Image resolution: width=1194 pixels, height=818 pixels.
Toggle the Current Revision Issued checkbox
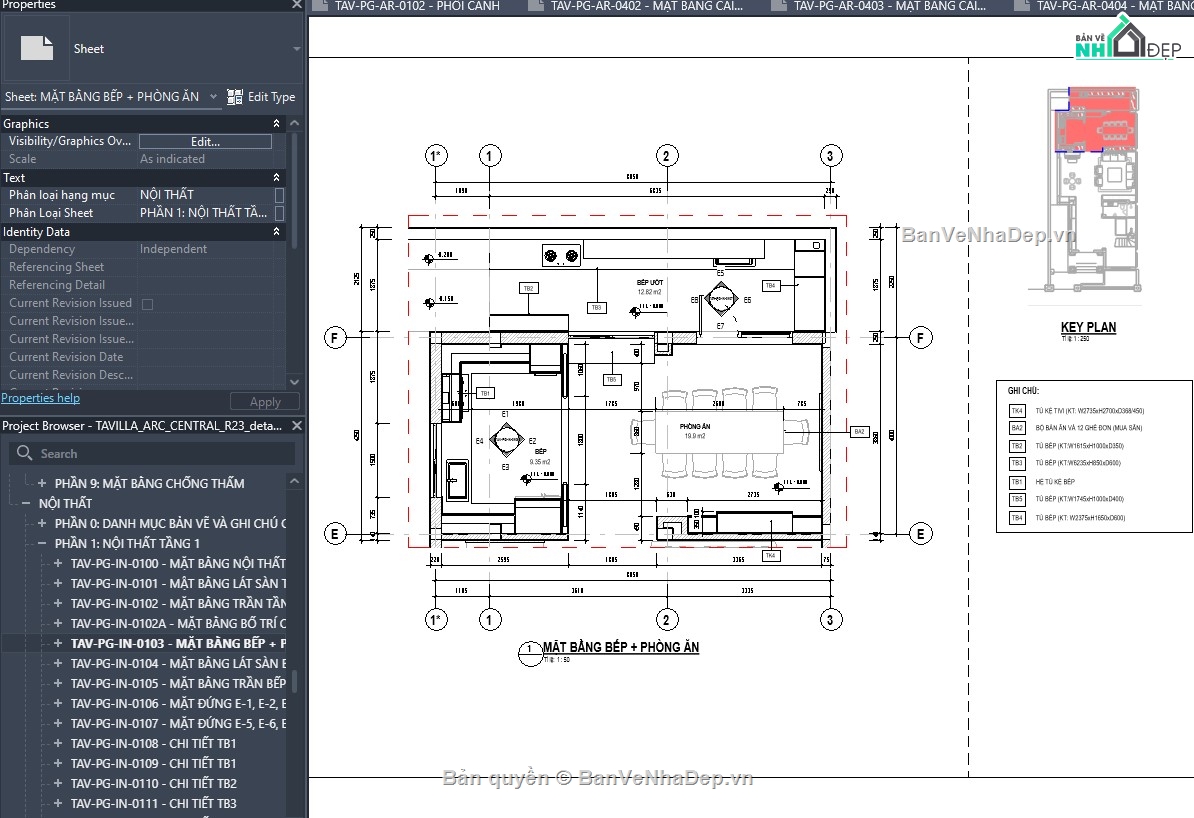148,304
